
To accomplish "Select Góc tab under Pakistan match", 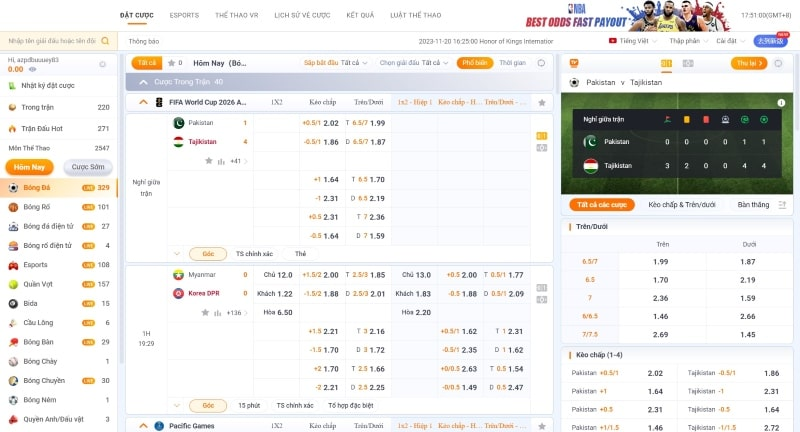I will [208, 253].
